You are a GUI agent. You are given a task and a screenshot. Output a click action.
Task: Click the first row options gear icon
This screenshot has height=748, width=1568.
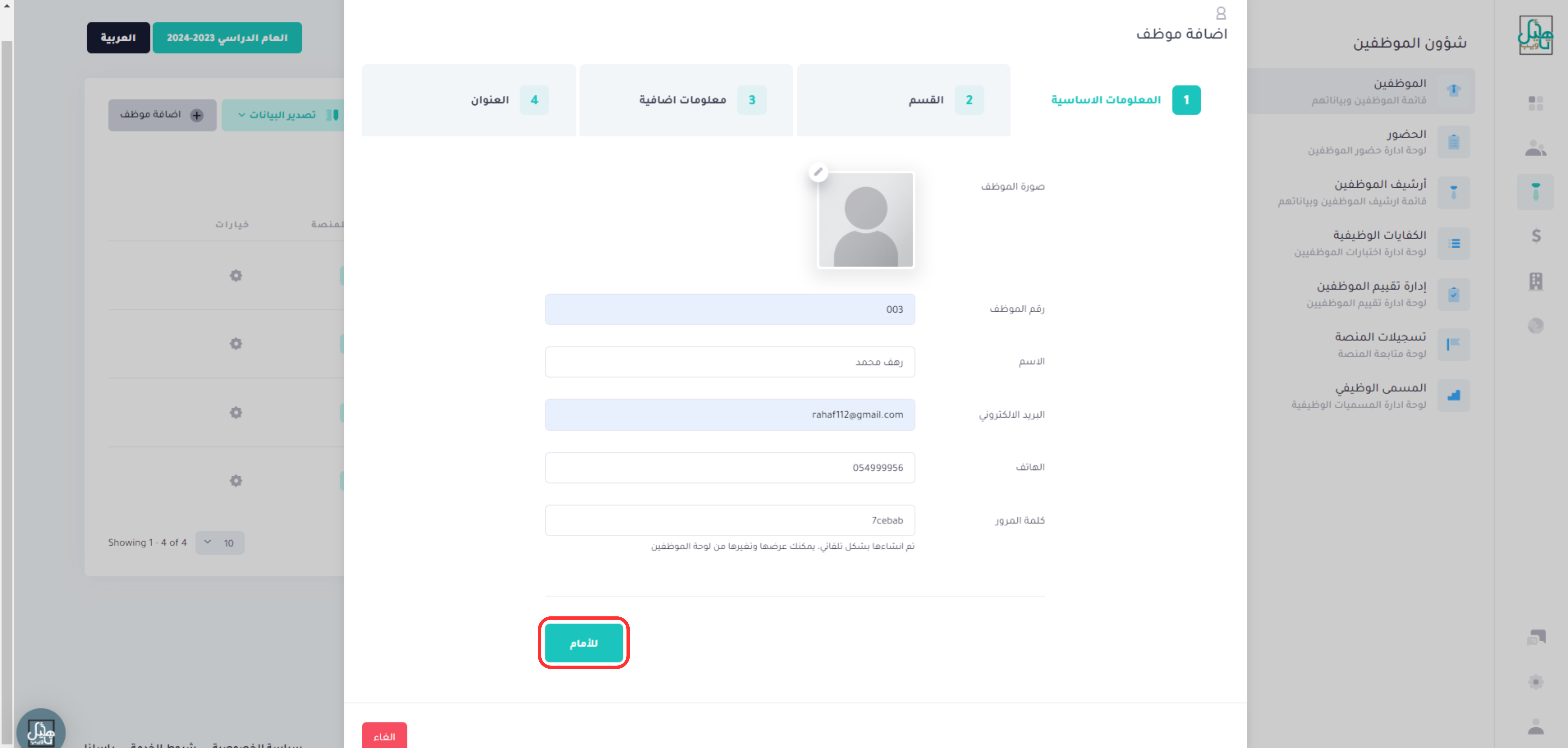click(236, 276)
